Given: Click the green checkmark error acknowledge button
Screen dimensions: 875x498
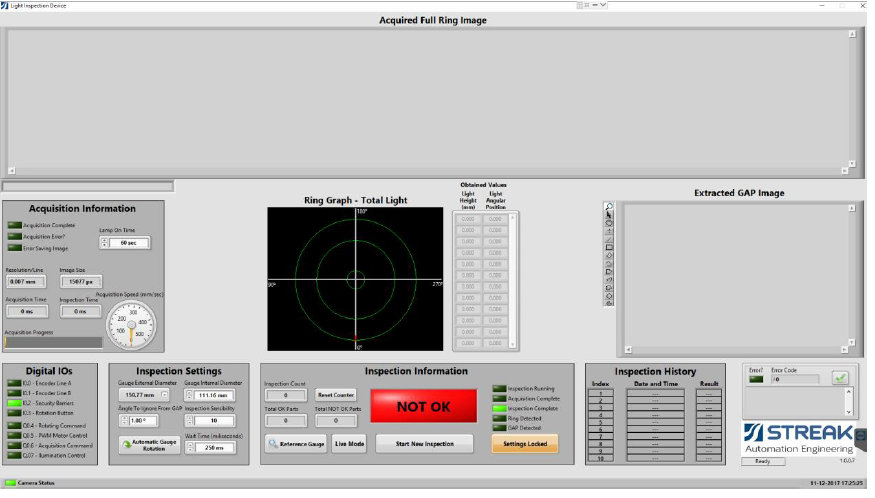Looking at the screenshot, I should [x=840, y=378].
